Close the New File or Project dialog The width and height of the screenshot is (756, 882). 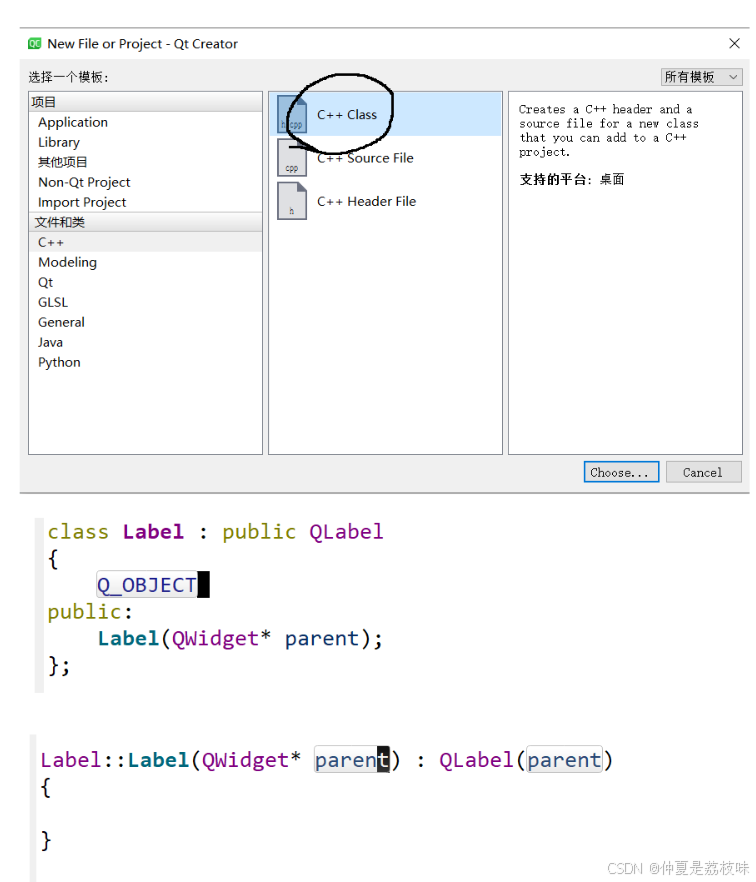pyautogui.click(x=734, y=43)
